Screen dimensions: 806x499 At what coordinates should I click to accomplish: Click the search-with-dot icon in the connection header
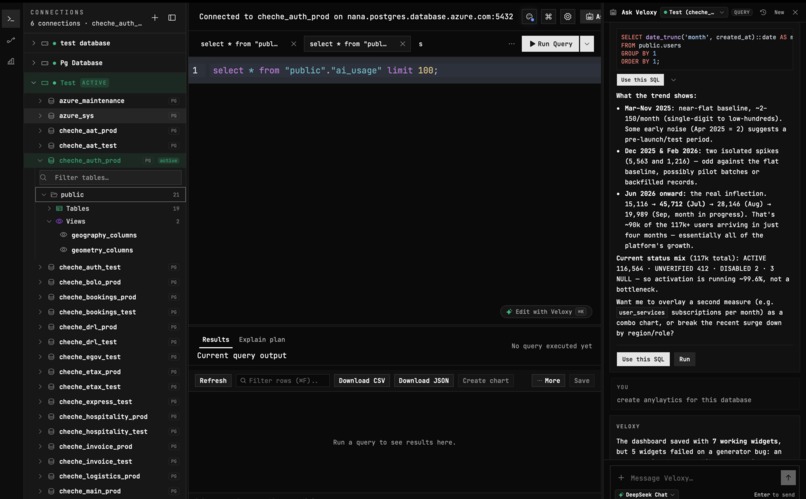click(529, 17)
